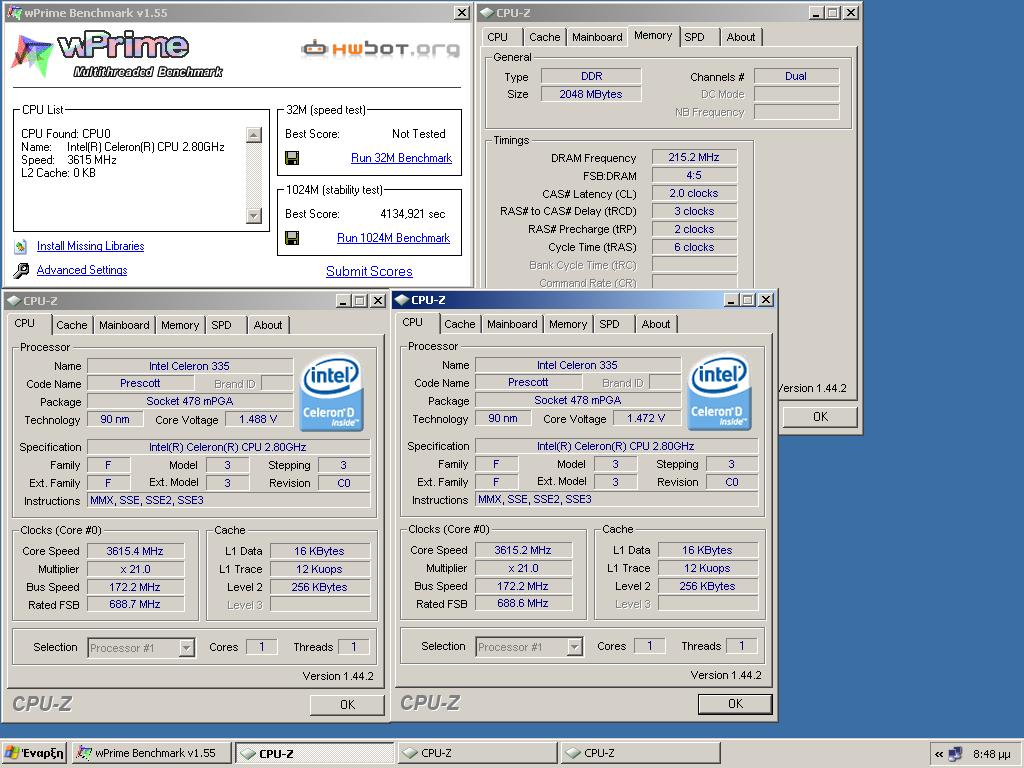1024x768 pixels.
Task: Switch to Cache tab in left CPU-Z
Action: point(71,325)
